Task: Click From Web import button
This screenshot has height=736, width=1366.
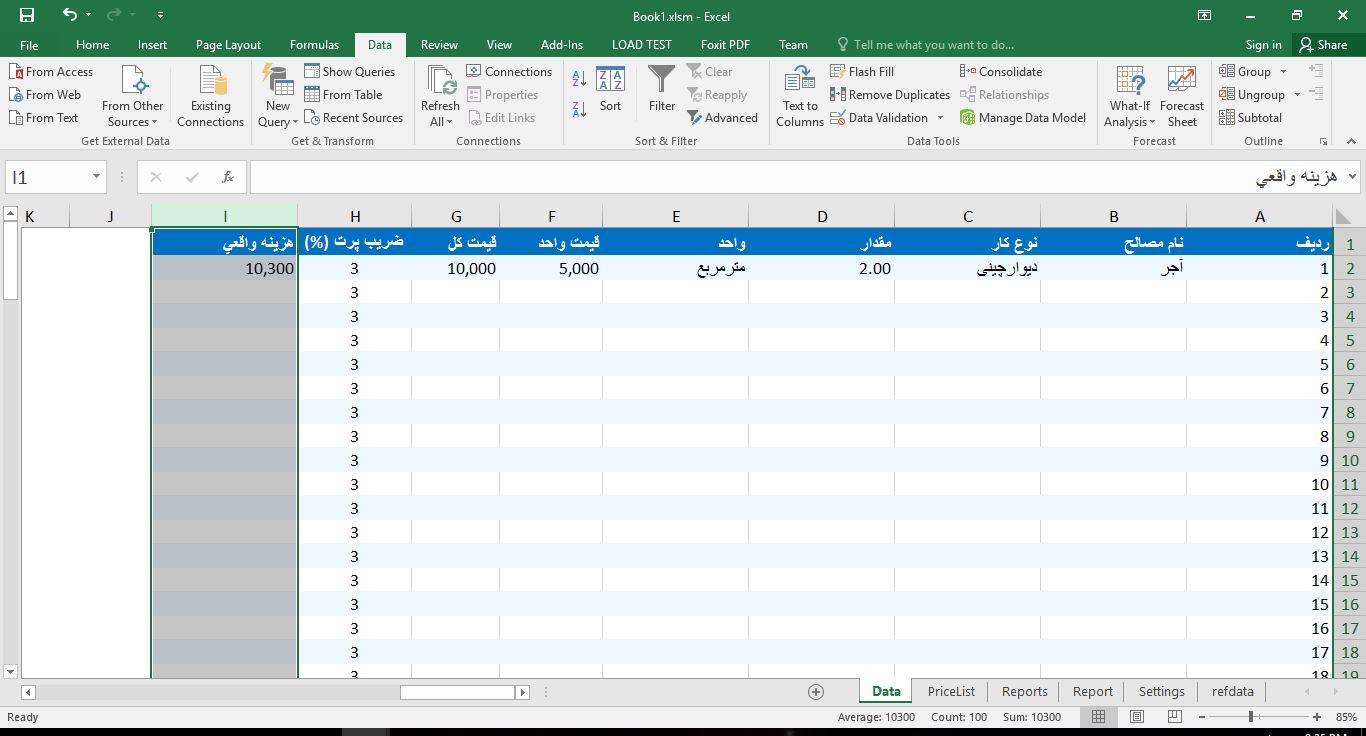Action: coord(45,95)
